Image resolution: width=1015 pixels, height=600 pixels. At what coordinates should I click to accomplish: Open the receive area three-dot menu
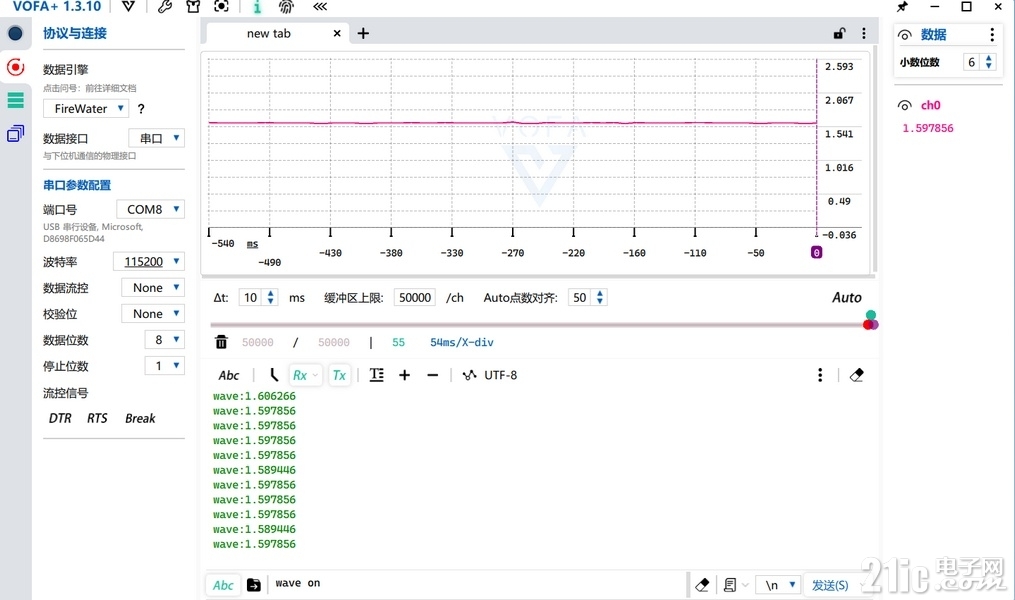point(820,375)
